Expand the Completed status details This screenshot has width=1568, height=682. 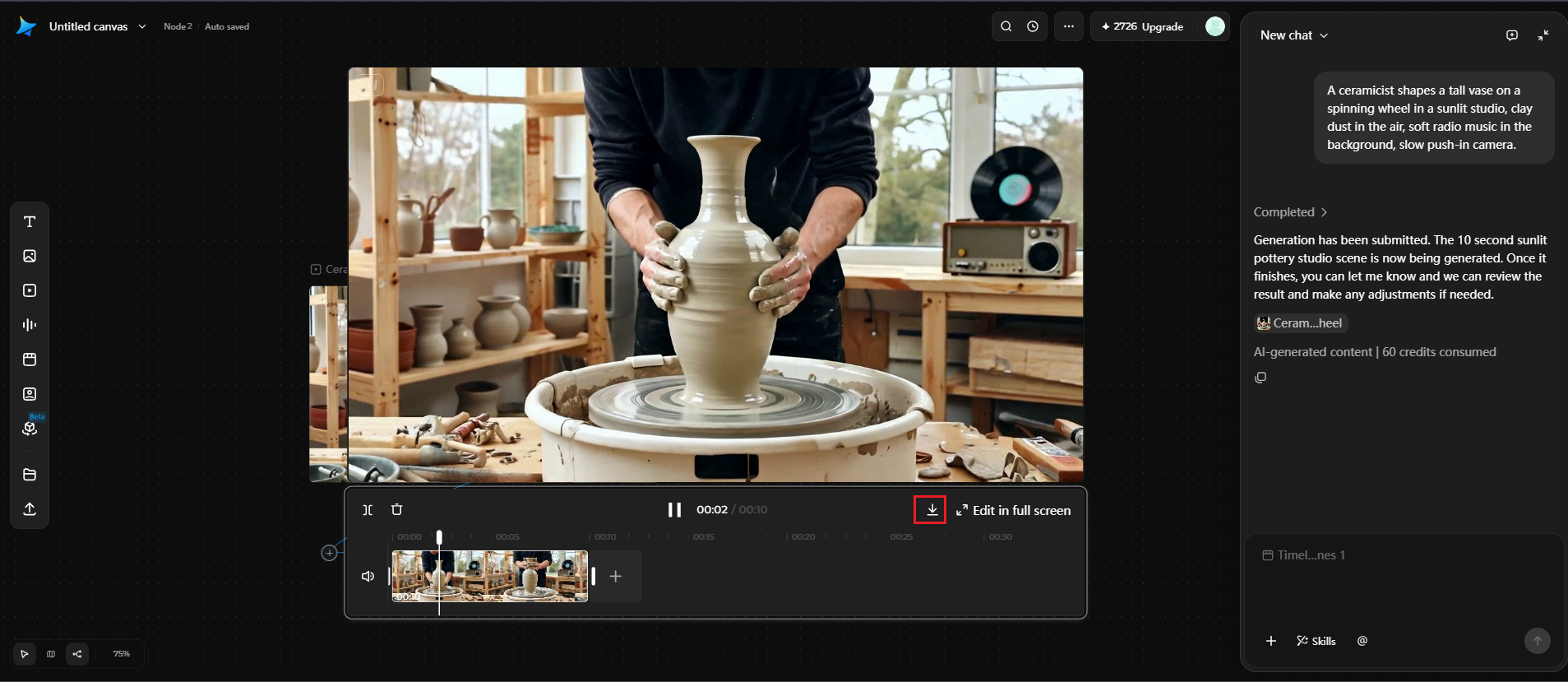1290,212
